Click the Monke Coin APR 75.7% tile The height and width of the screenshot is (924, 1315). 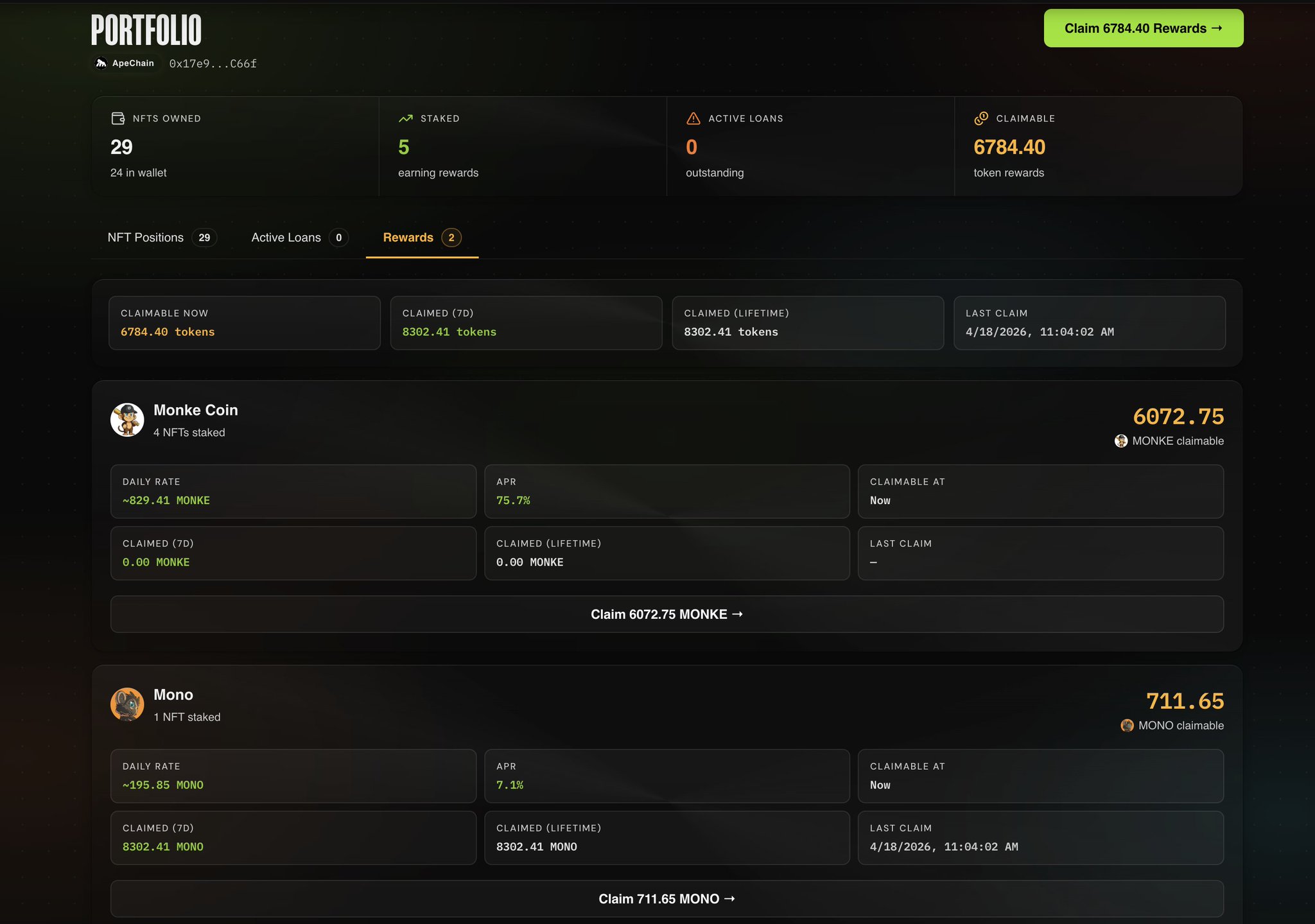(x=666, y=491)
